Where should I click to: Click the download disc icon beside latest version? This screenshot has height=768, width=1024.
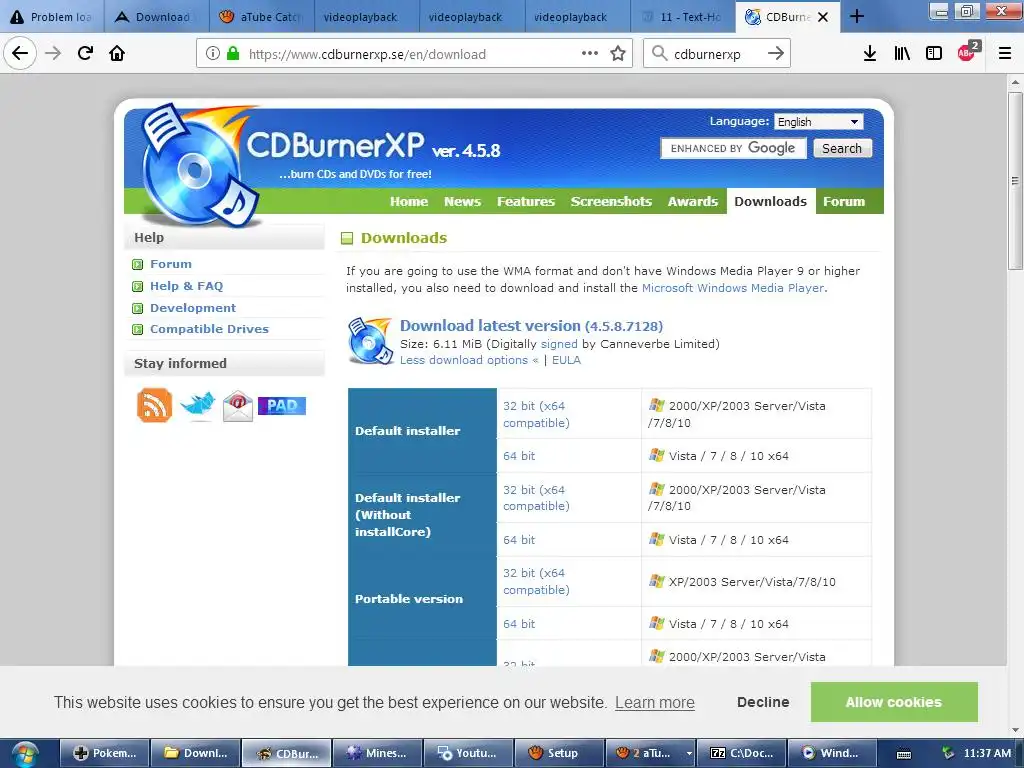click(370, 340)
